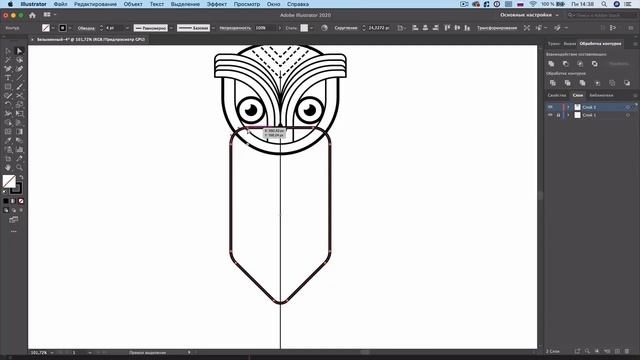
Task: Click the toolbar Fill swatch box
Action: [9, 181]
